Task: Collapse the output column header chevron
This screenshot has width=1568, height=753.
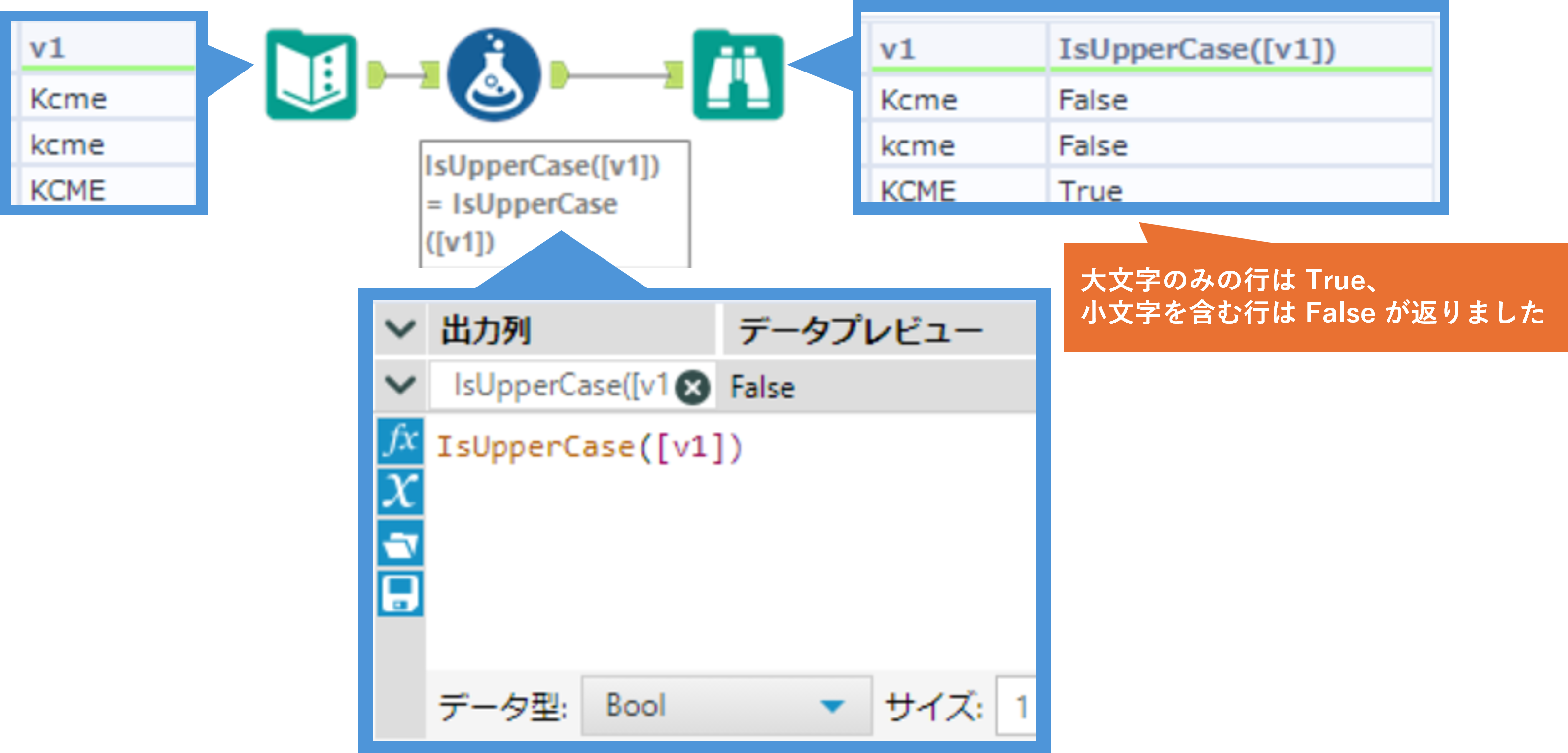Action: tap(400, 329)
